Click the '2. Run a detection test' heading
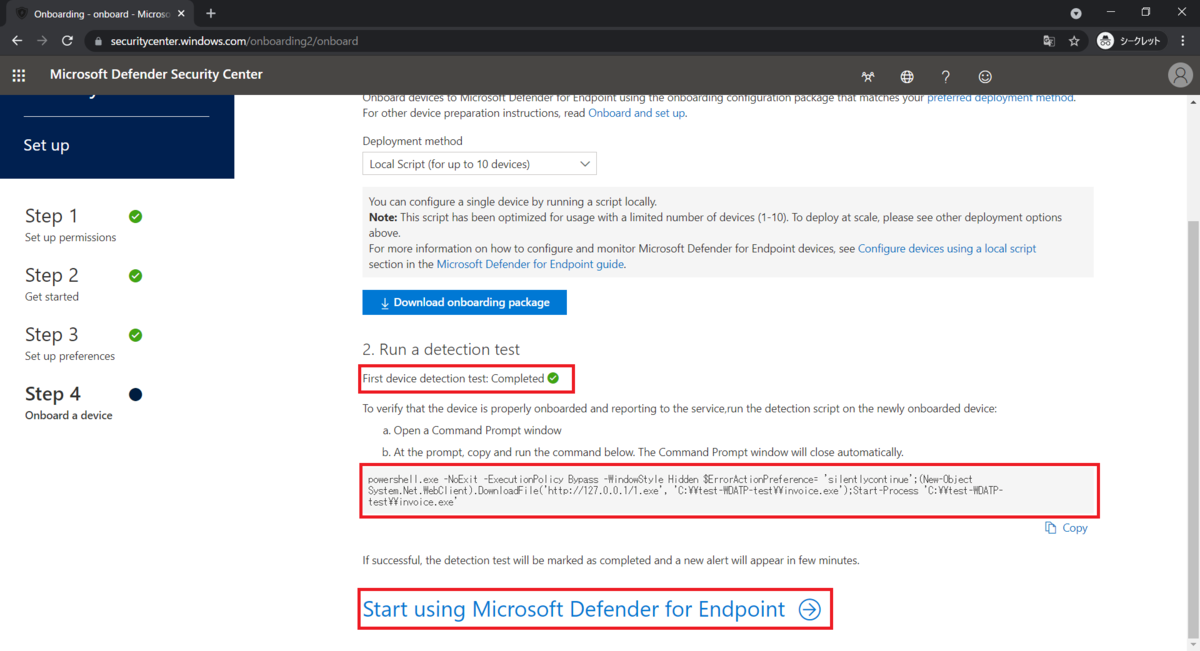1200x651 pixels. [x=441, y=349]
